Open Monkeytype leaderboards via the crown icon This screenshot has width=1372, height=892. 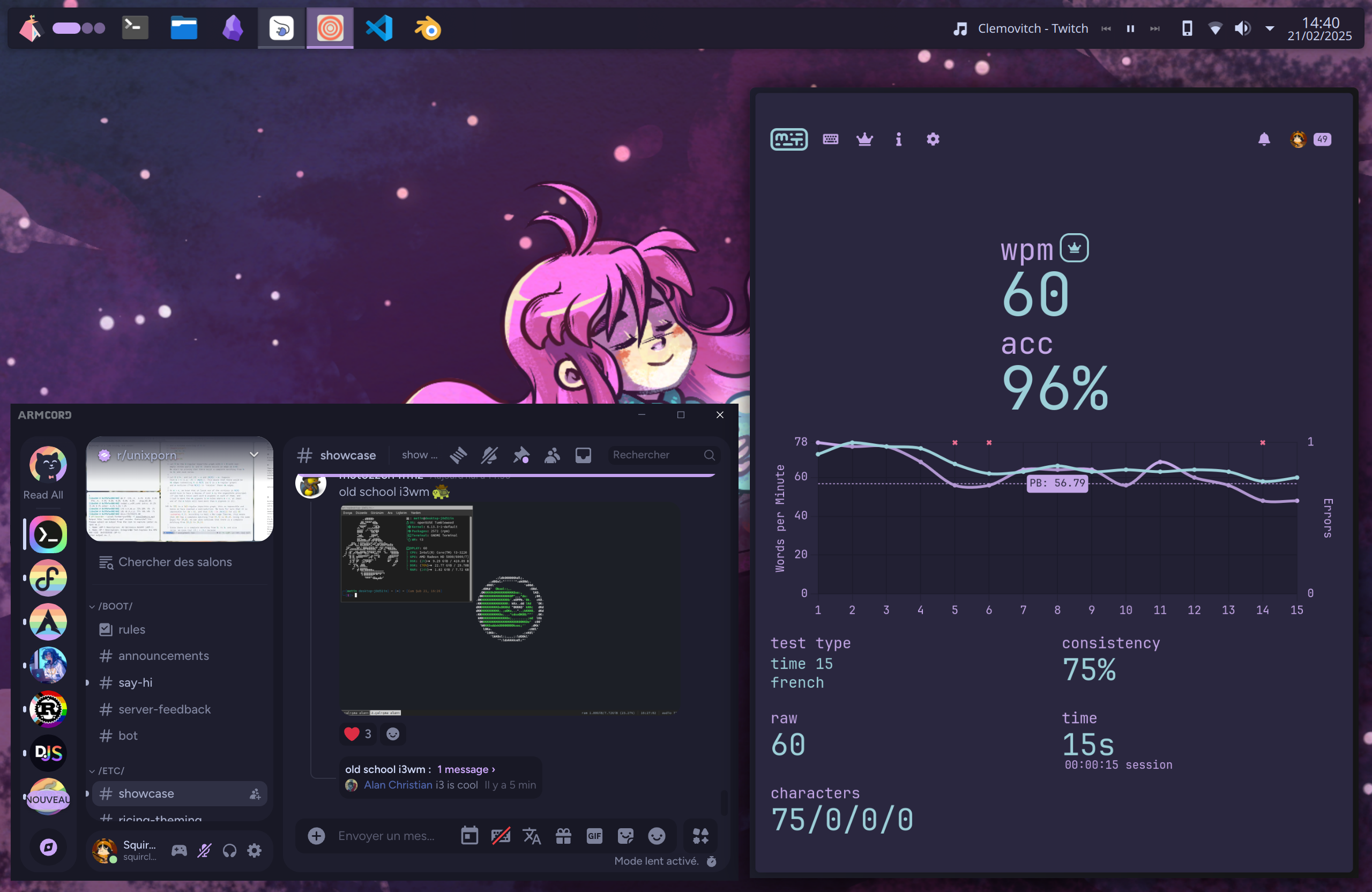click(864, 139)
